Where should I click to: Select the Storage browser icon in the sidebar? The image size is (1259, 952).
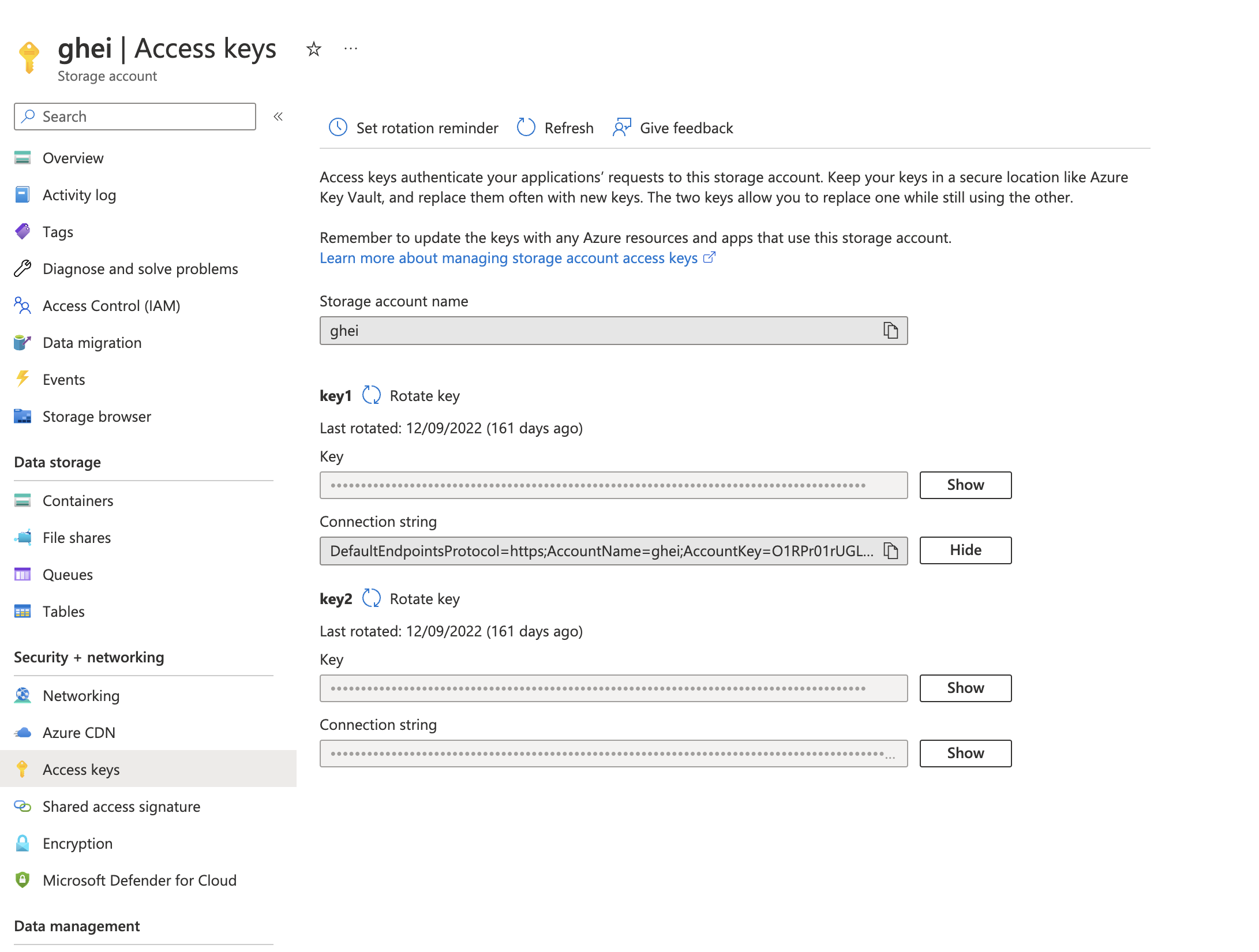pyautogui.click(x=22, y=417)
